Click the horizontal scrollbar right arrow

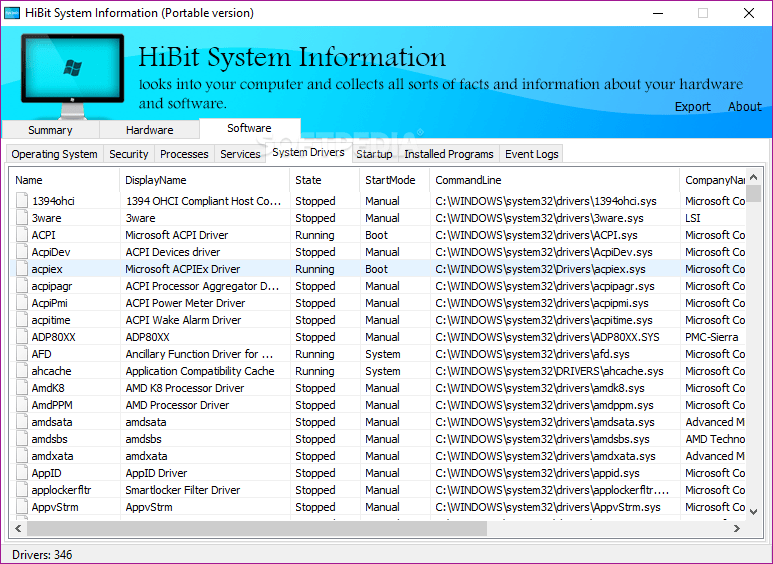(x=737, y=529)
